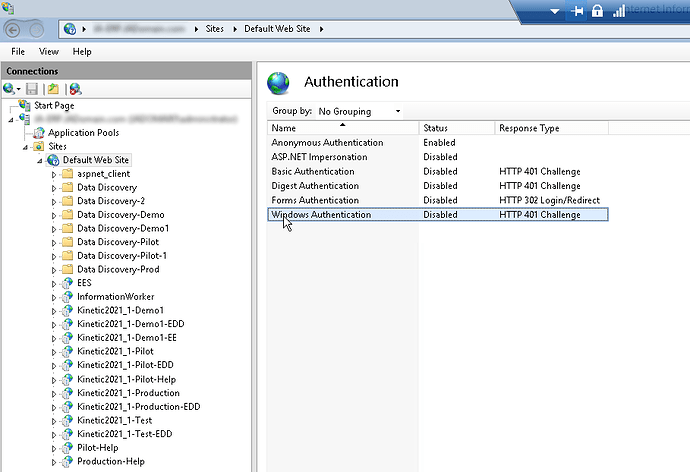The height and width of the screenshot is (472, 690).
Task: Select the Anonymous Authentication row
Action: (437, 143)
